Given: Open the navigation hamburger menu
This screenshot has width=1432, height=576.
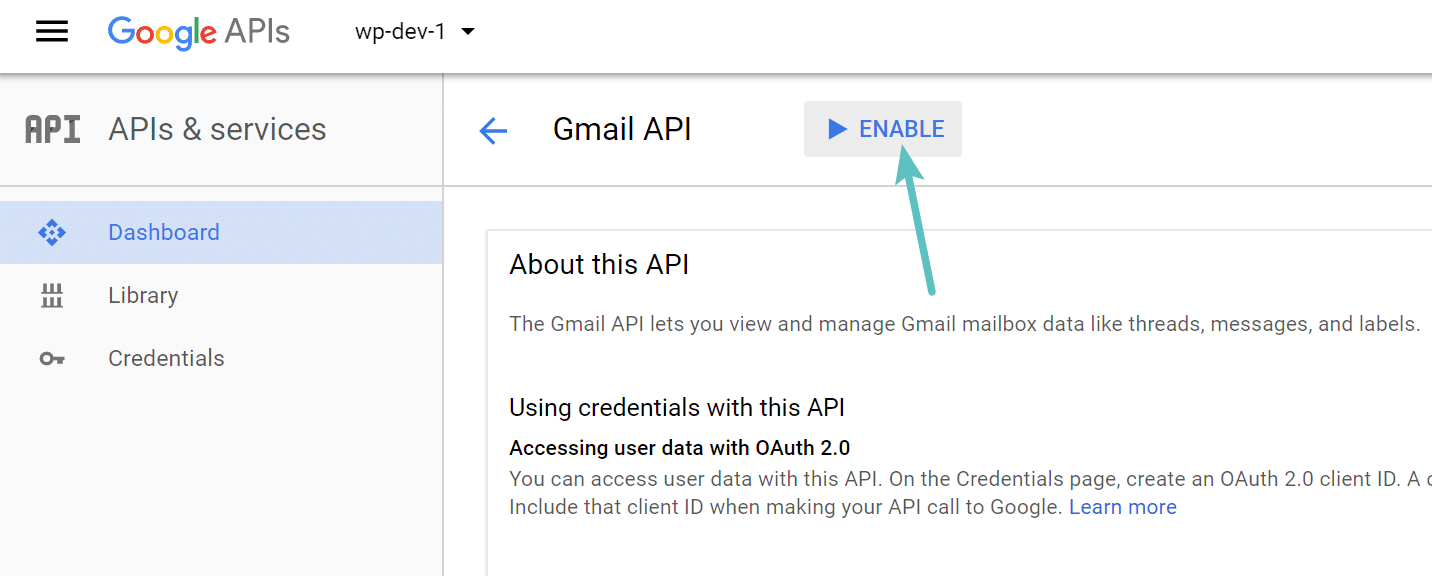Looking at the screenshot, I should coord(51,31).
